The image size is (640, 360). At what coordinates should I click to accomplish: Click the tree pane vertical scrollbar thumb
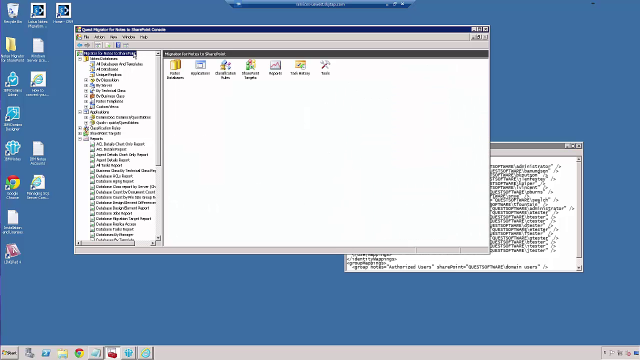[158, 111]
